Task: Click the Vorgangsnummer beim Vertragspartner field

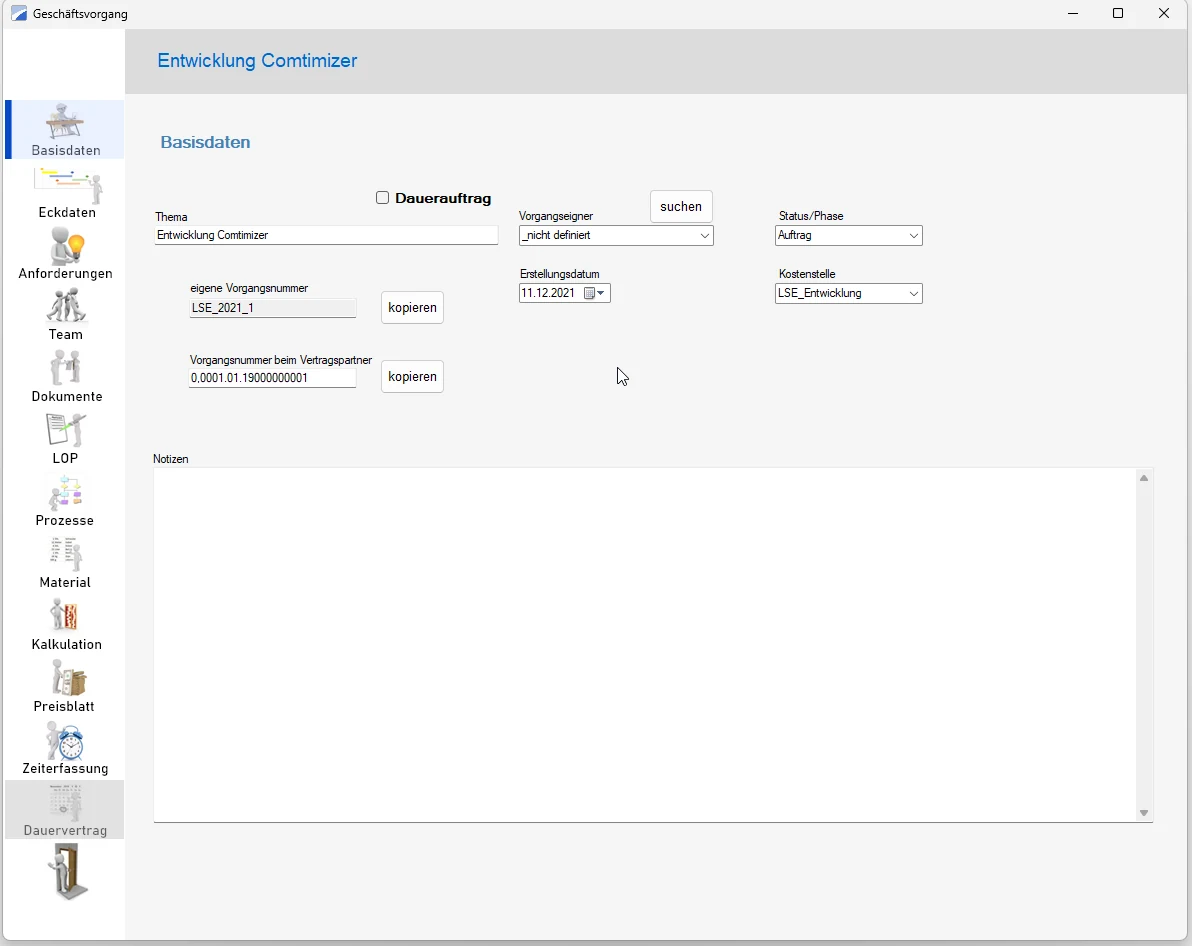Action: pos(272,377)
